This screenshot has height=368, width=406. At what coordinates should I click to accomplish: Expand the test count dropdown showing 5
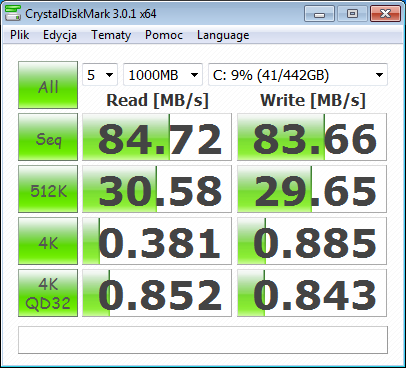(100, 75)
